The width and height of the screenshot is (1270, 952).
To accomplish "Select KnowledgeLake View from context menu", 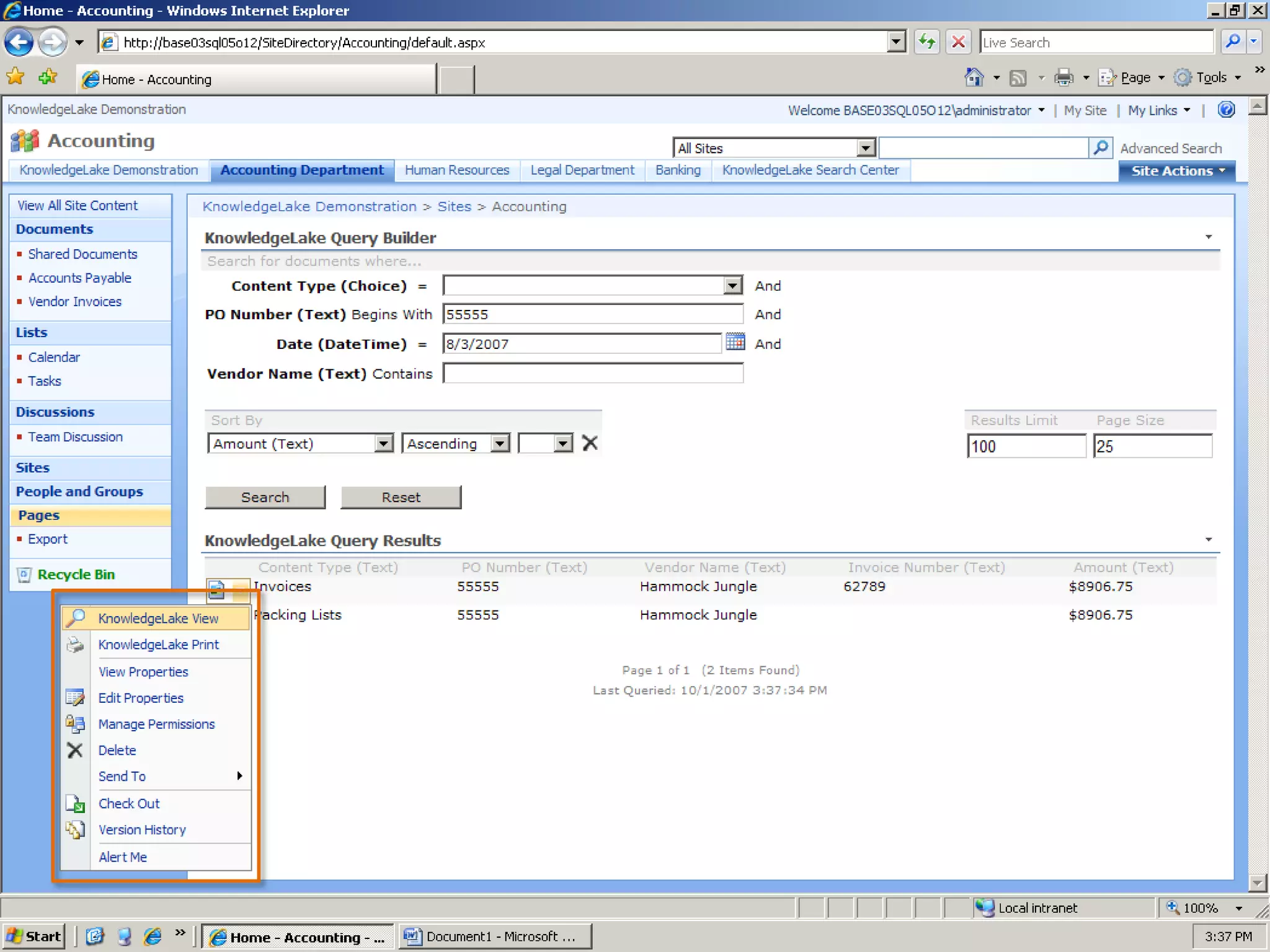I will click(158, 618).
